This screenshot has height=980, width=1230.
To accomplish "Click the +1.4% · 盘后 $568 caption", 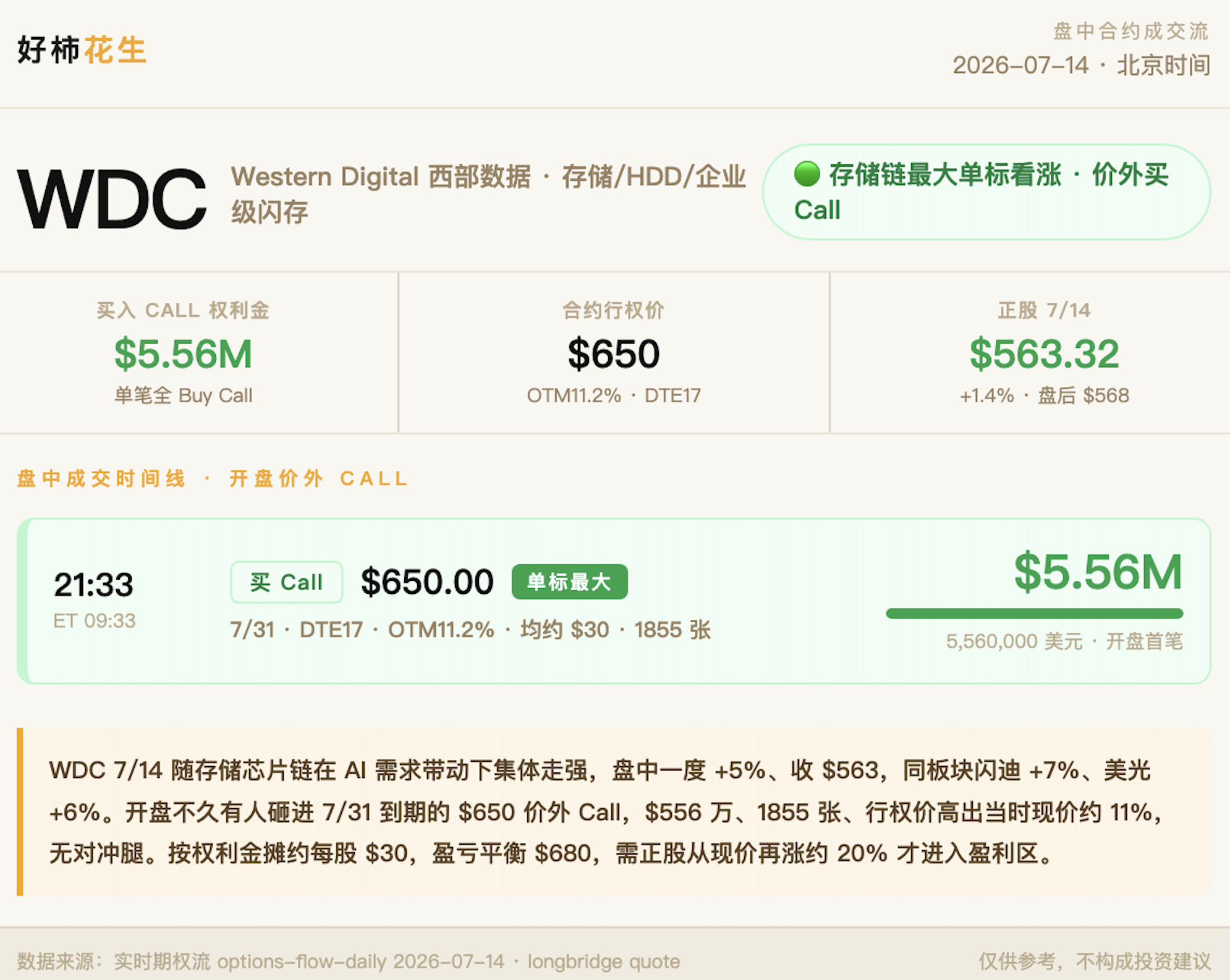I will (x=1044, y=395).
